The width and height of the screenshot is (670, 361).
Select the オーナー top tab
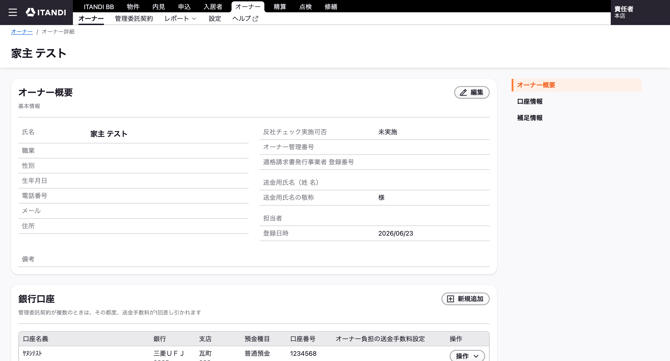coord(248,7)
